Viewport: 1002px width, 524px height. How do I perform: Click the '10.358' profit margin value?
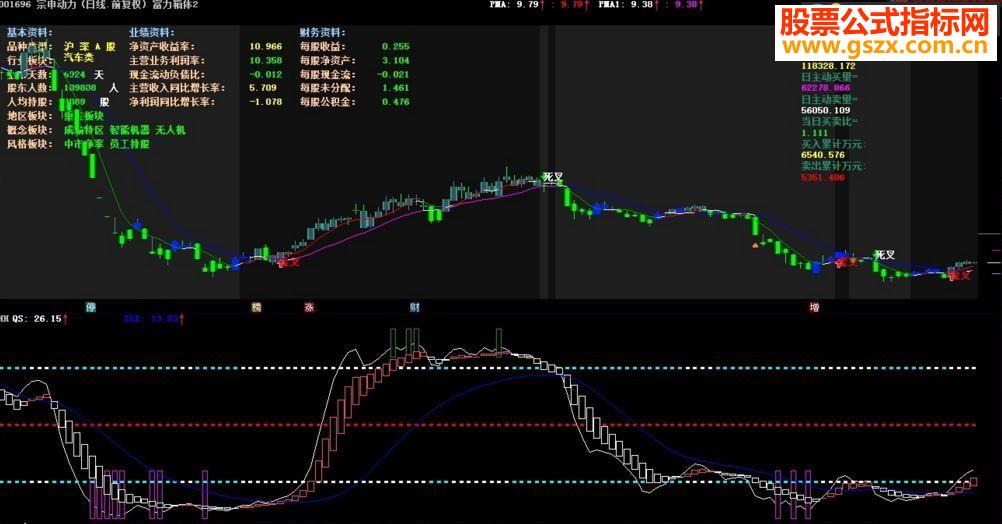265,60
